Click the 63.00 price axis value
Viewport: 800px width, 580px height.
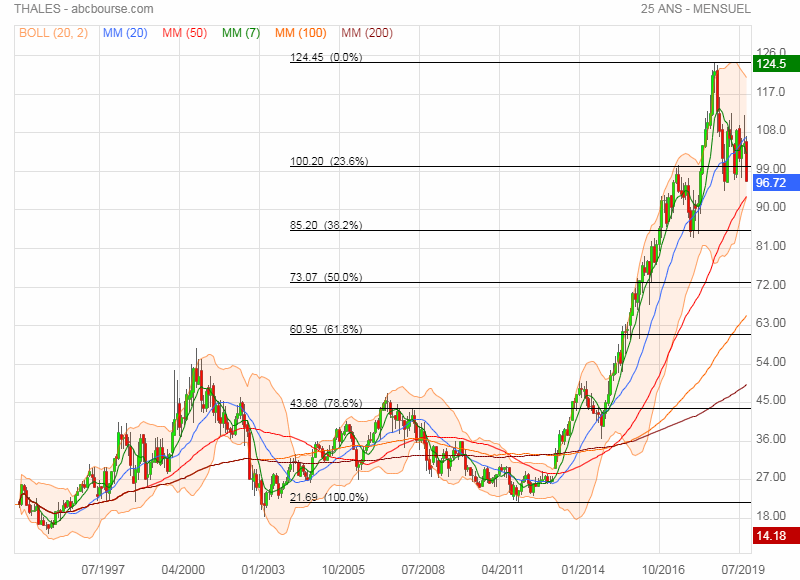(770, 323)
